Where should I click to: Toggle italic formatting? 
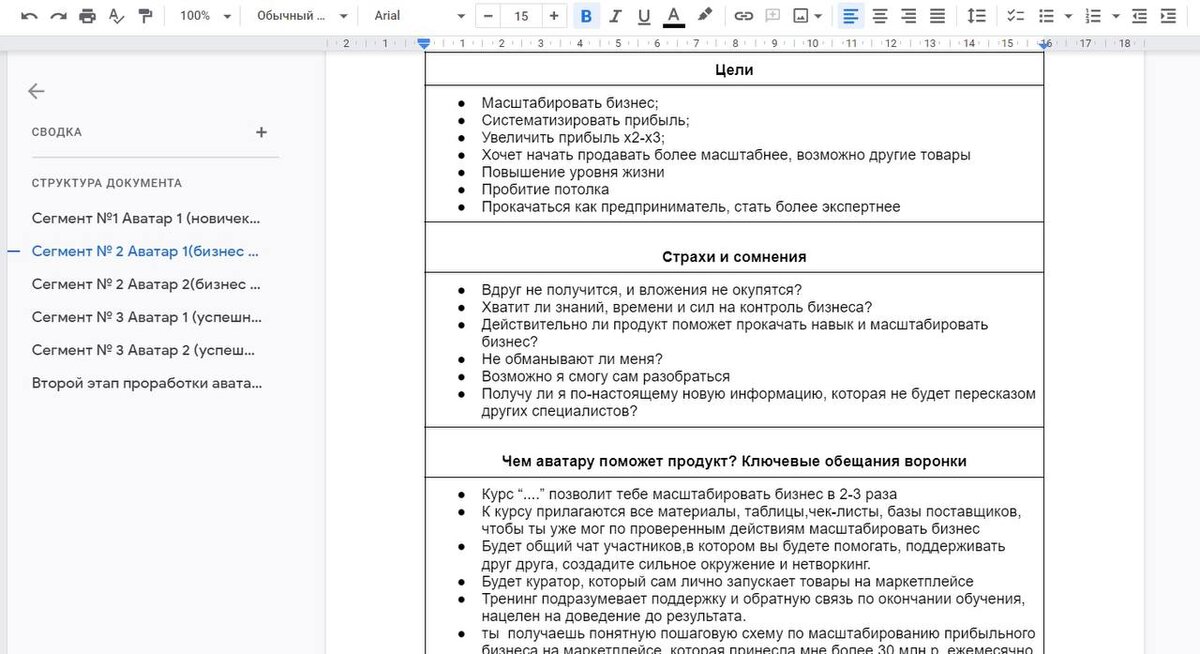coord(615,15)
